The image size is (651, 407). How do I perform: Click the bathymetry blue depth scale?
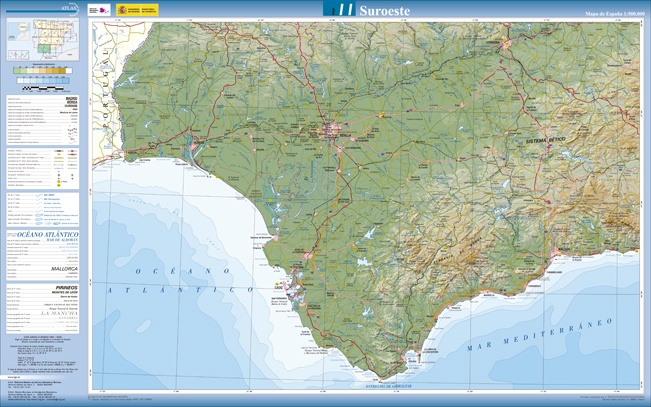42,79
